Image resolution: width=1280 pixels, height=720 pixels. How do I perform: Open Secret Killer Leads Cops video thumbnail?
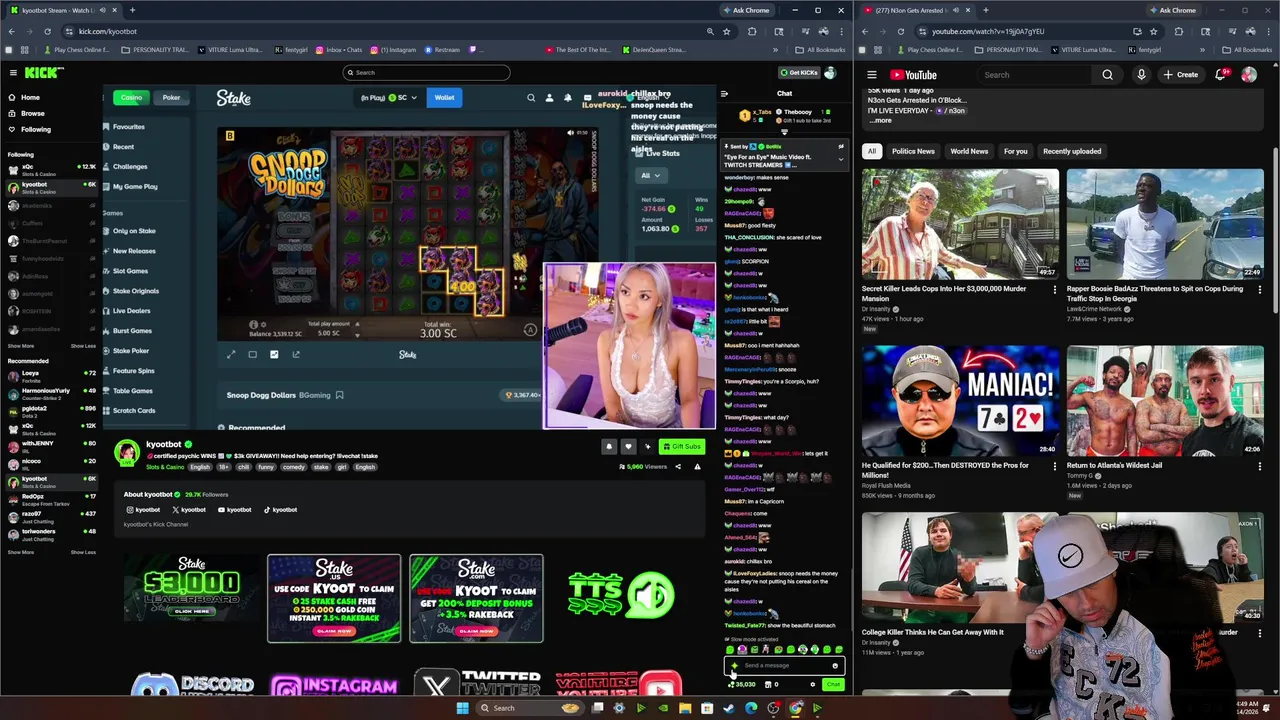click(960, 224)
